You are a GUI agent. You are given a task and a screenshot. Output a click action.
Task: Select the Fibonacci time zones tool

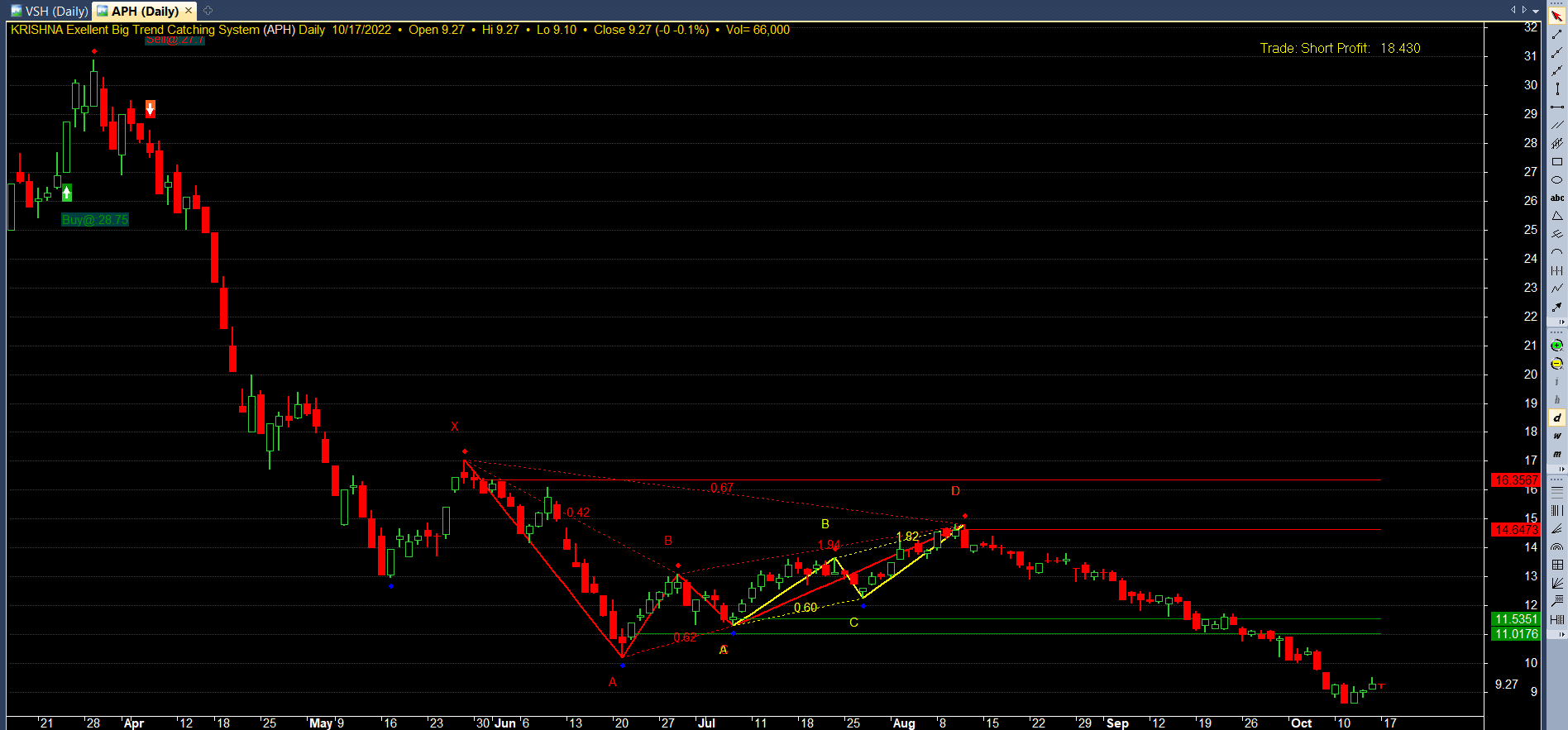[x=1557, y=510]
